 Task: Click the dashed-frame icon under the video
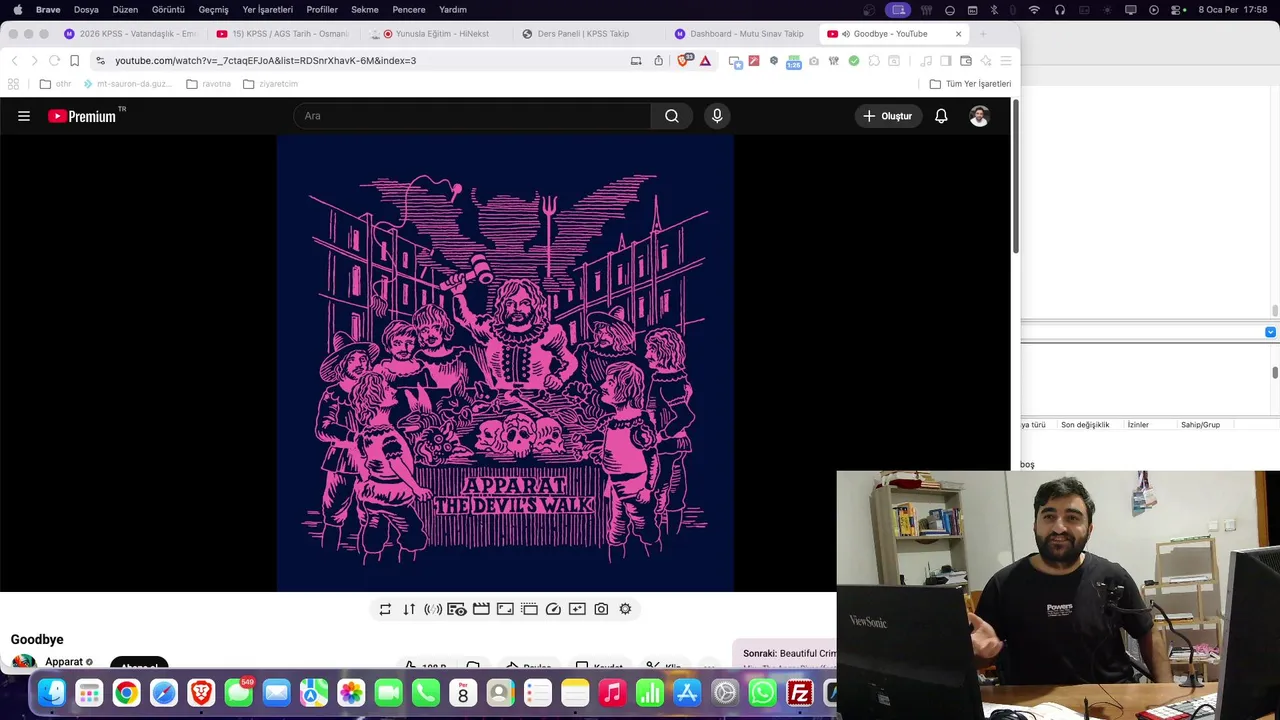click(x=529, y=609)
